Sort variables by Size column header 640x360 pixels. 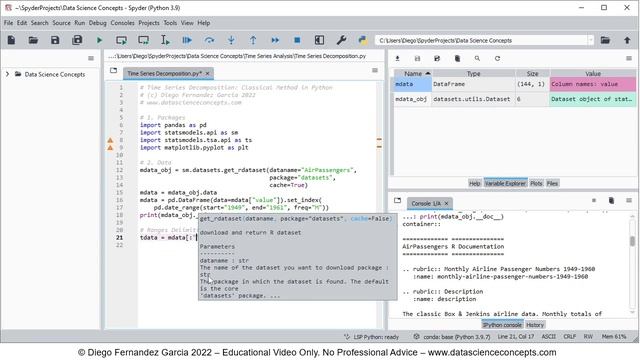pyautogui.click(x=532, y=73)
